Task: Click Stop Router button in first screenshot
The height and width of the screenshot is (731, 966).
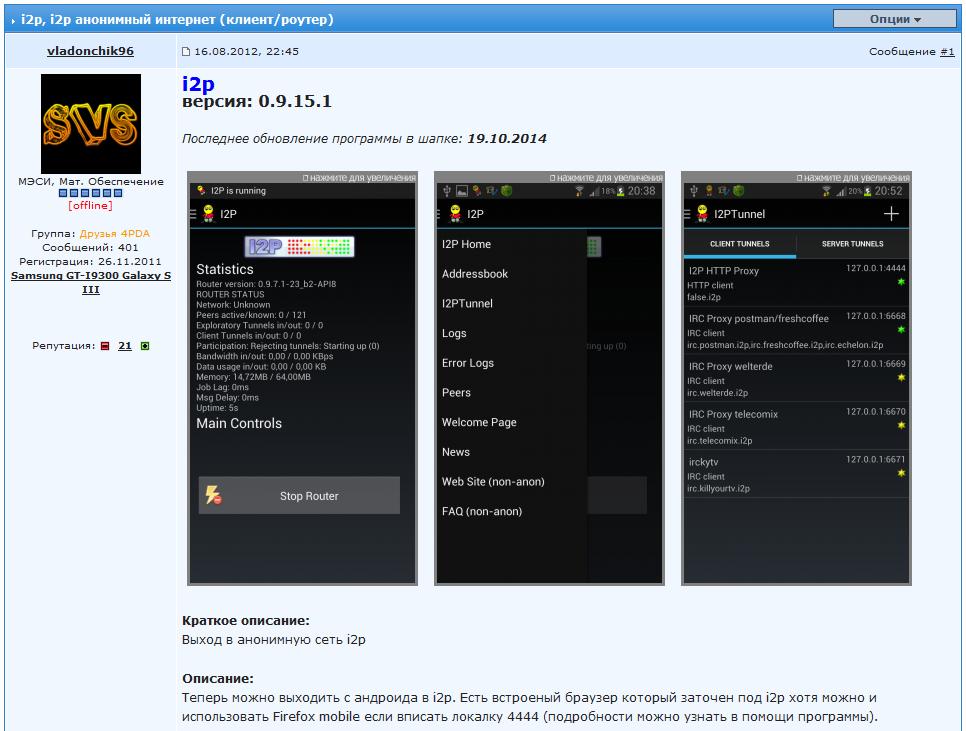Action: (x=299, y=496)
